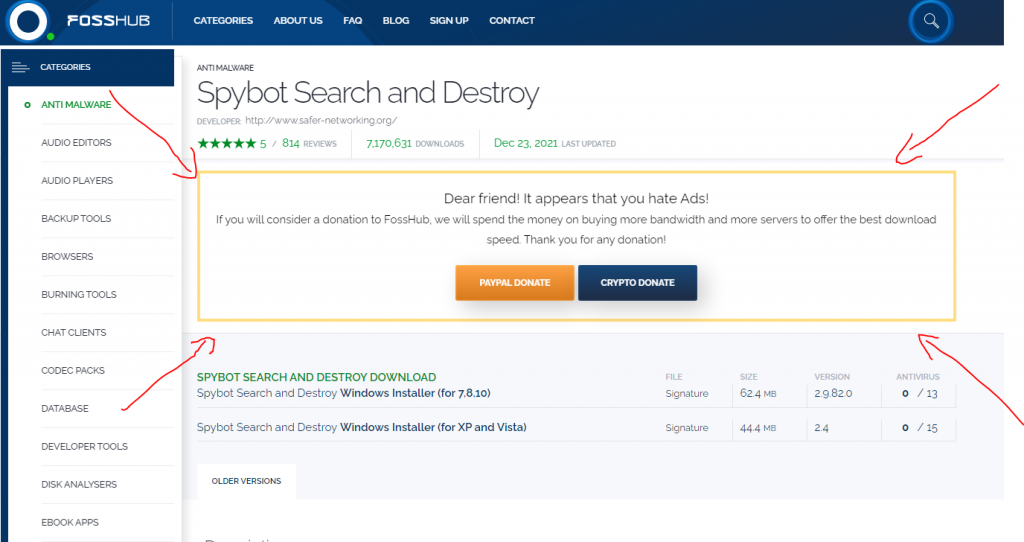Screen dimensions: 1024x542
Task: Select ANTI MALWARE category in sidebar
Action: pyautogui.click(x=76, y=104)
